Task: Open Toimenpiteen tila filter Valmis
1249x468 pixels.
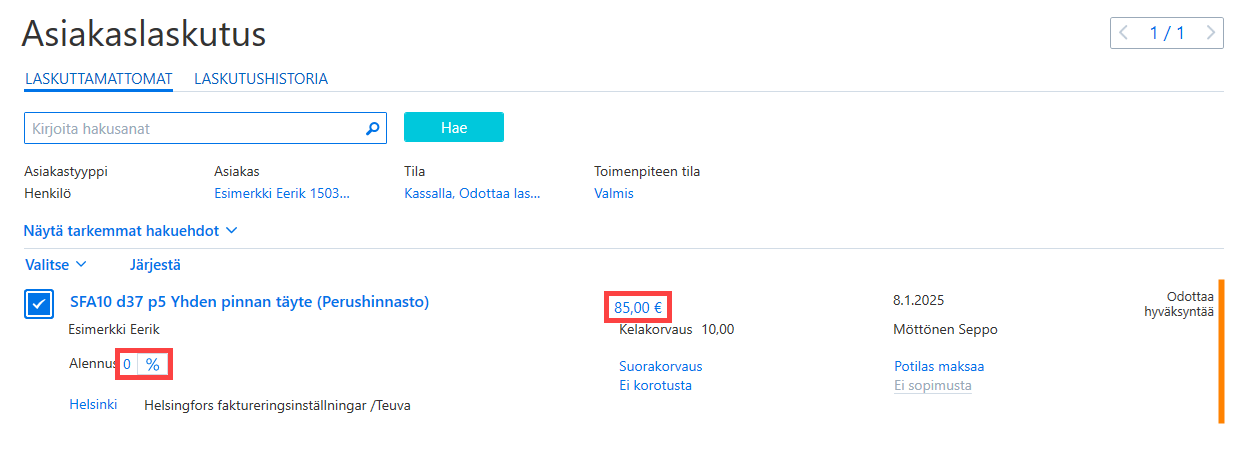Action: (614, 193)
